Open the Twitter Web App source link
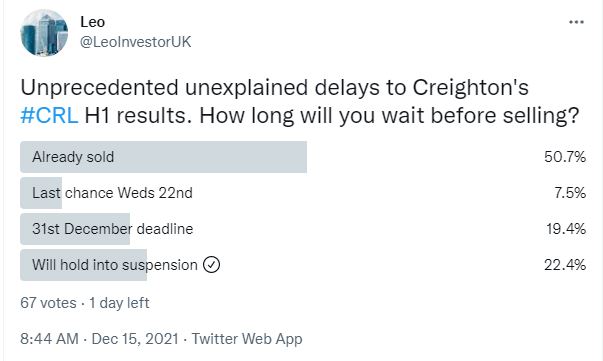This screenshot has width=603, height=361. pos(247,339)
